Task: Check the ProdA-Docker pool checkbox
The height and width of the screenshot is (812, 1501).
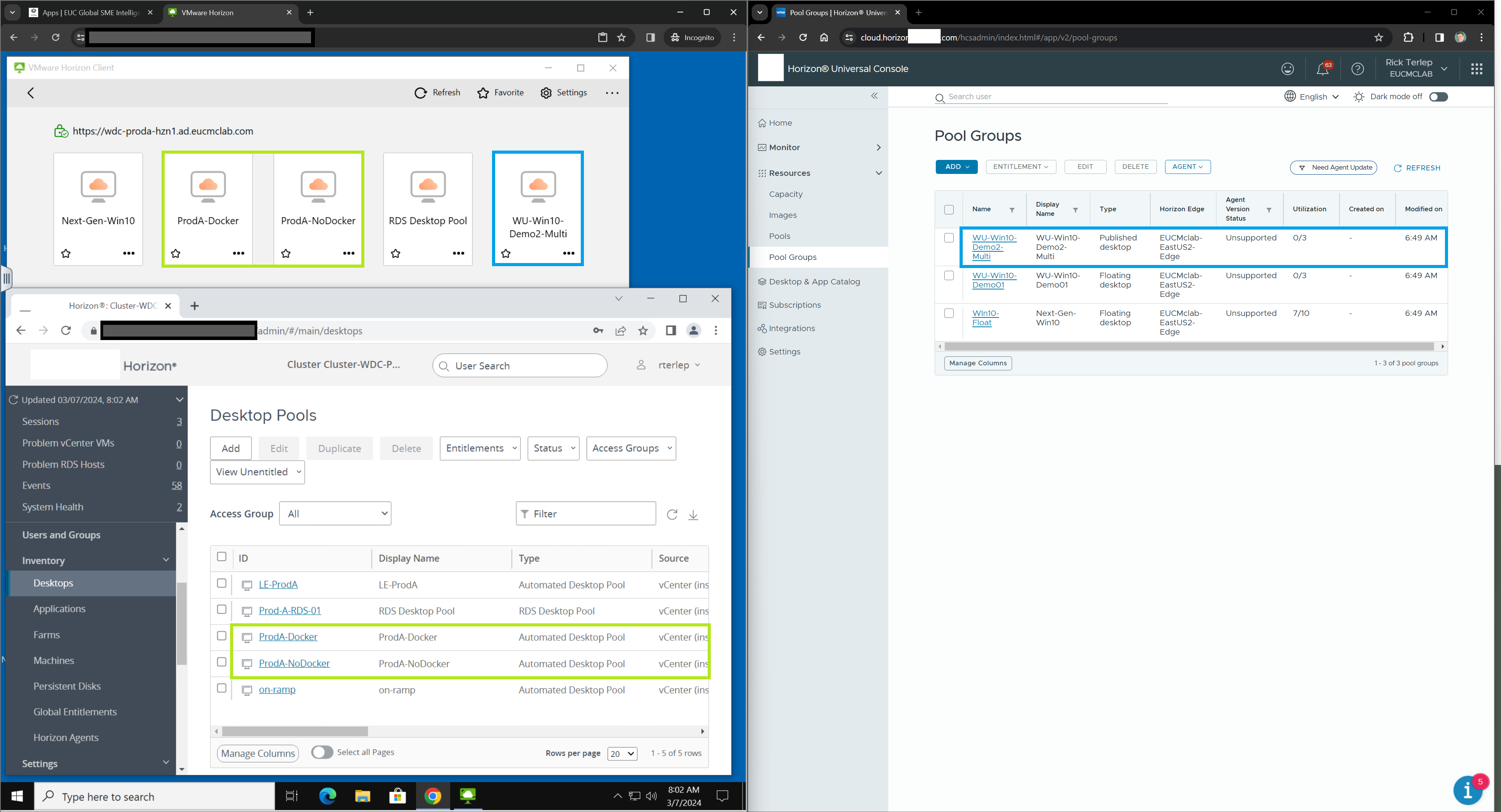Action: coord(221,636)
